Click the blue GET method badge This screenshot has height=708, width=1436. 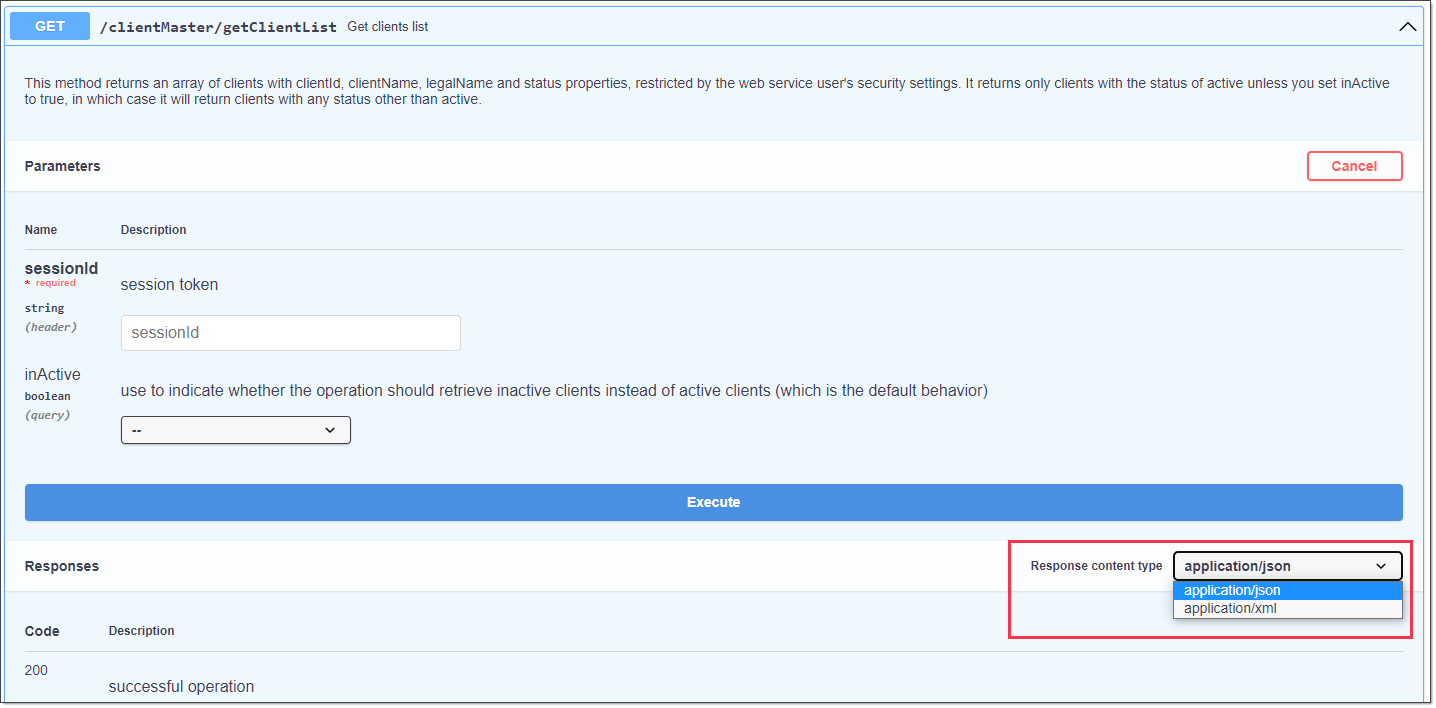50,27
